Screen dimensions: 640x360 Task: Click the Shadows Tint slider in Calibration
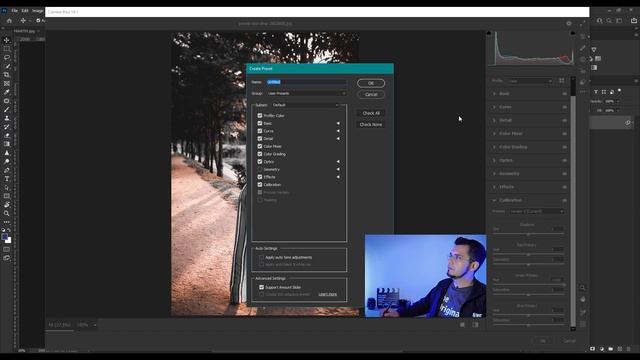528,234
